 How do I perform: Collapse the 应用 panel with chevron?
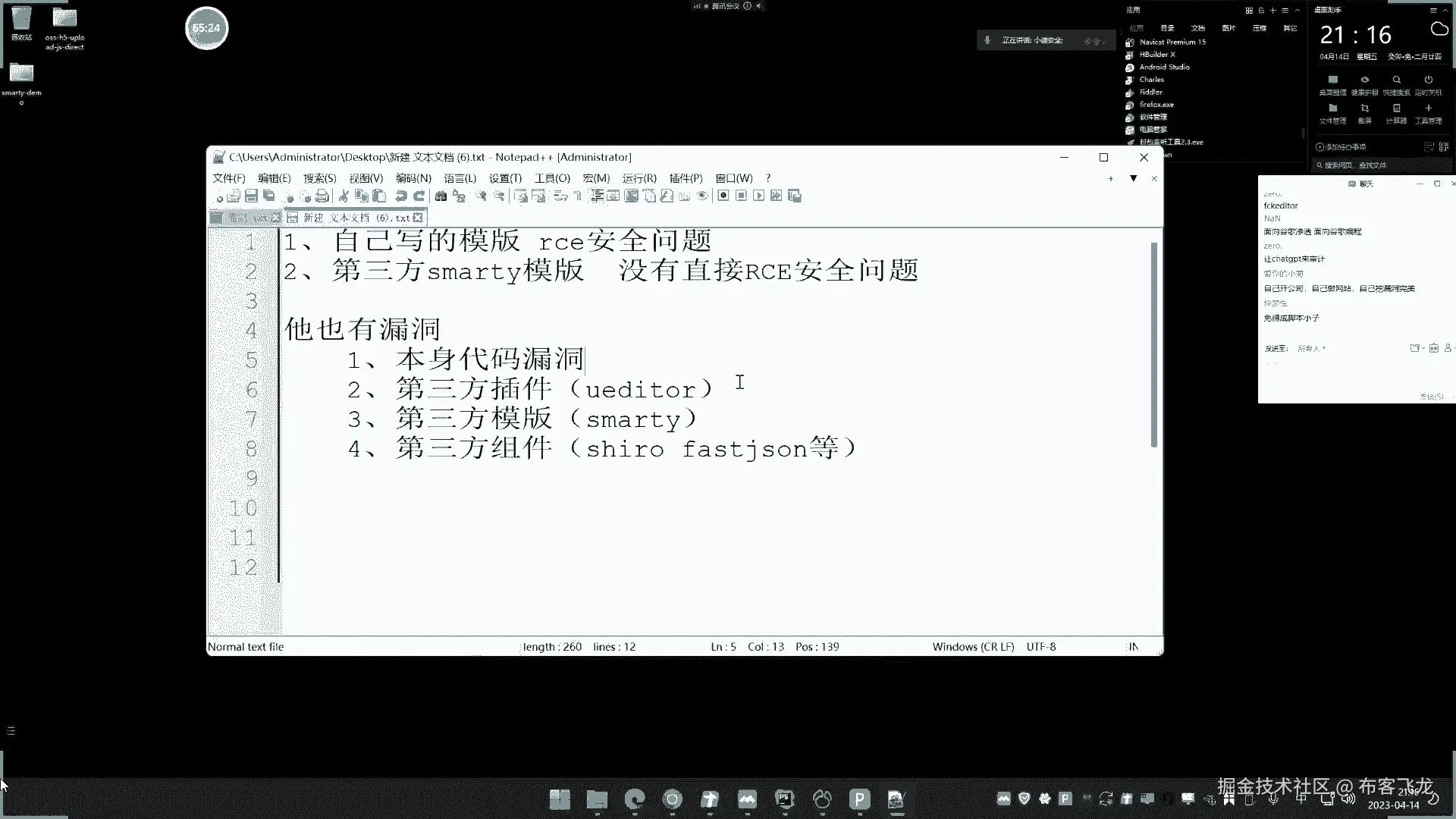pyautogui.click(x=1298, y=11)
